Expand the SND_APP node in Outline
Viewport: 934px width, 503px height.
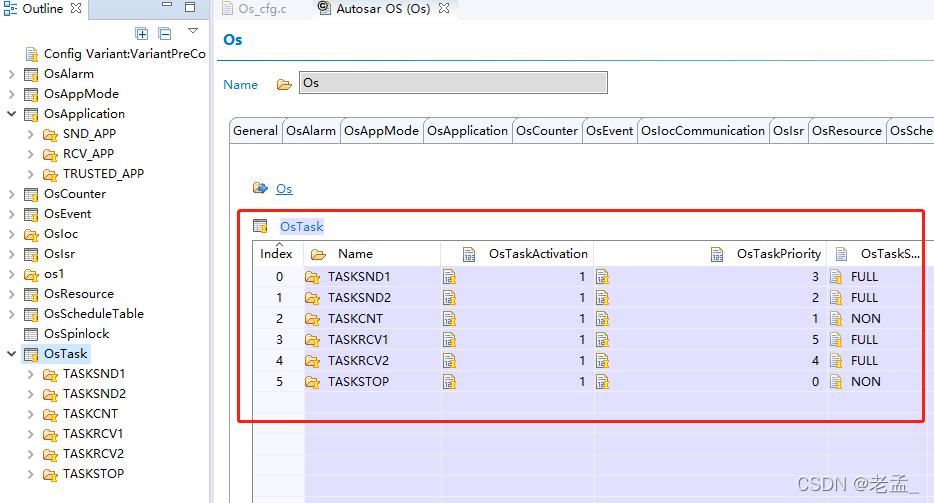pyautogui.click(x=30, y=134)
